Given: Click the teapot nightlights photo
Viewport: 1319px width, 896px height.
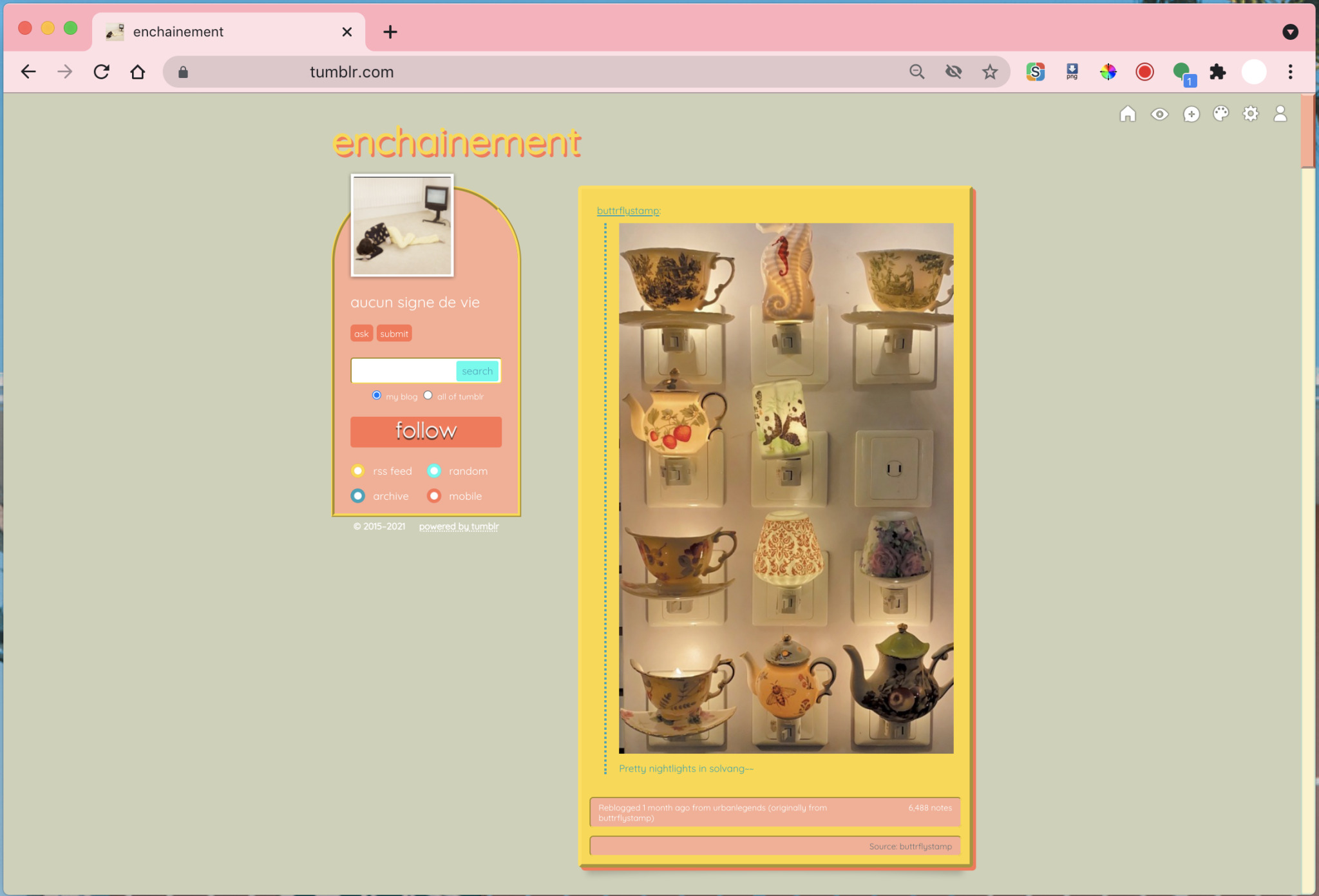Looking at the screenshot, I should [786, 488].
